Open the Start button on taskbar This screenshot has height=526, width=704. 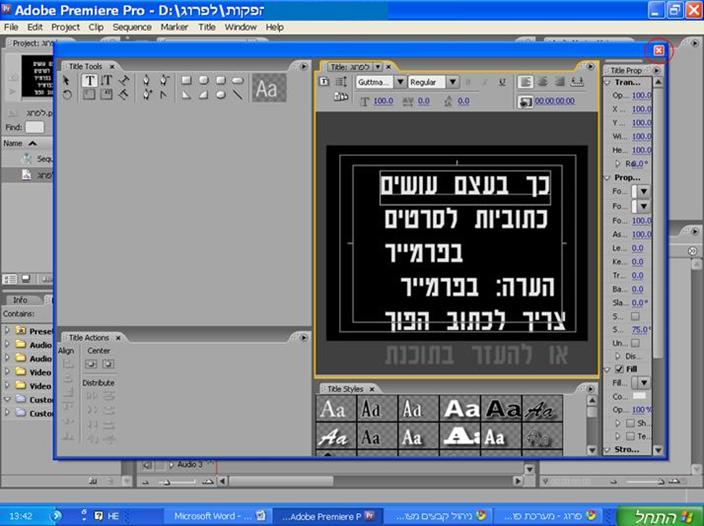click(660, 517)
